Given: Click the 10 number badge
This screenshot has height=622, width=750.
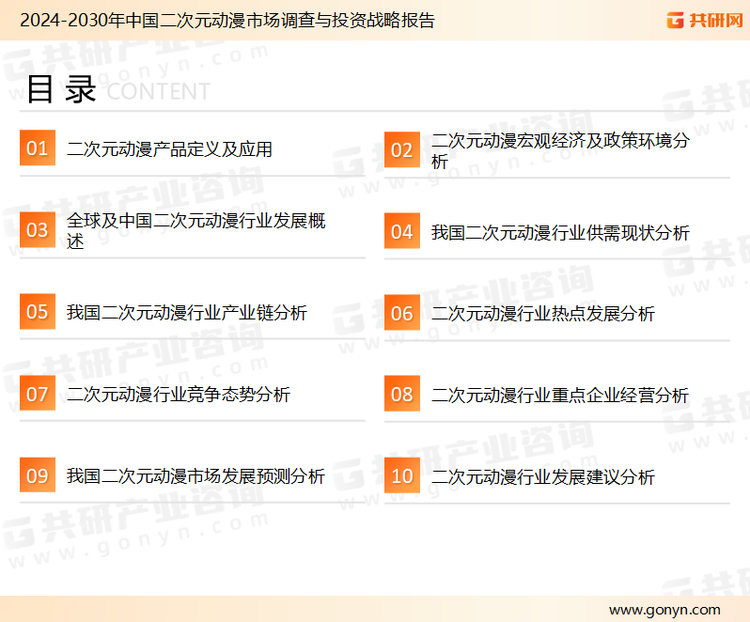Looking at the screenshot, I should pyautogui.click(x=402, y=476).
